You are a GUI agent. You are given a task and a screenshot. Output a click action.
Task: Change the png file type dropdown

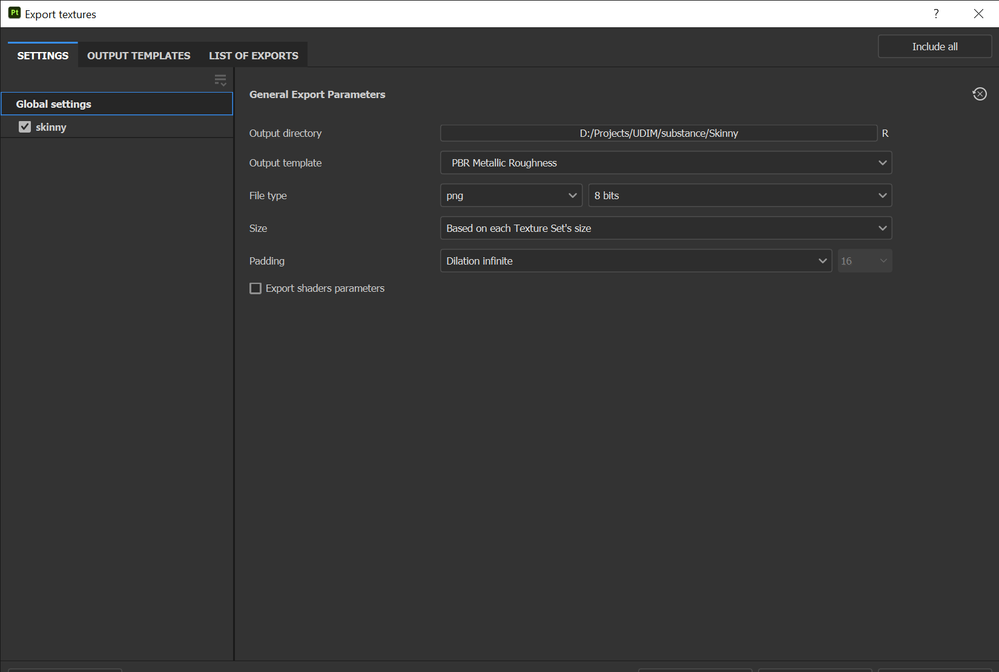(511, 195)
